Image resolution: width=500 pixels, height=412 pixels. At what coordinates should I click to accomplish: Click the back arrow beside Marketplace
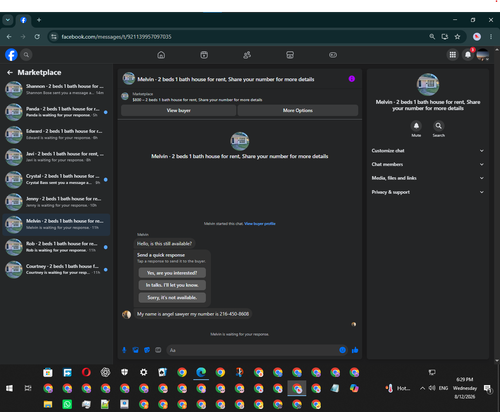pos(10,72)
